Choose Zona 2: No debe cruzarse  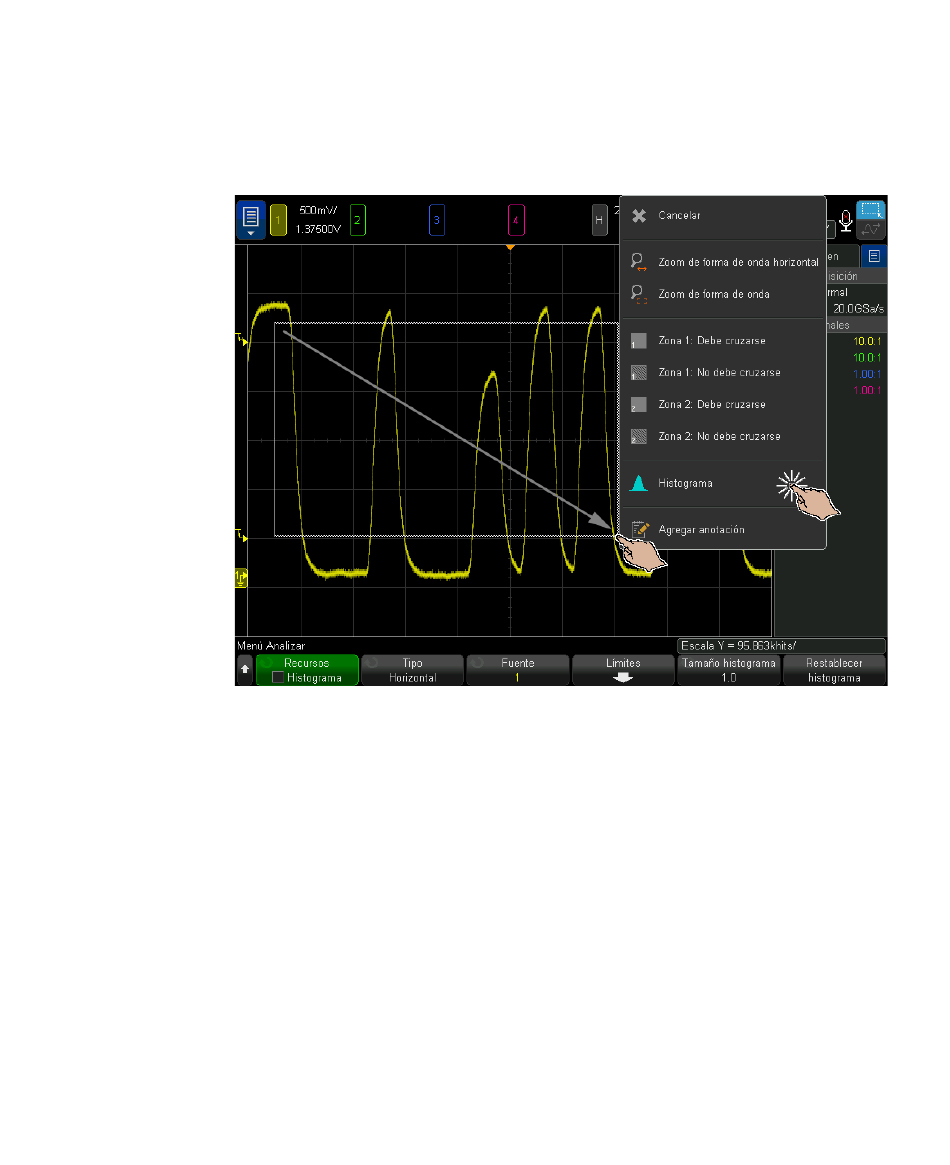[723, 437]
